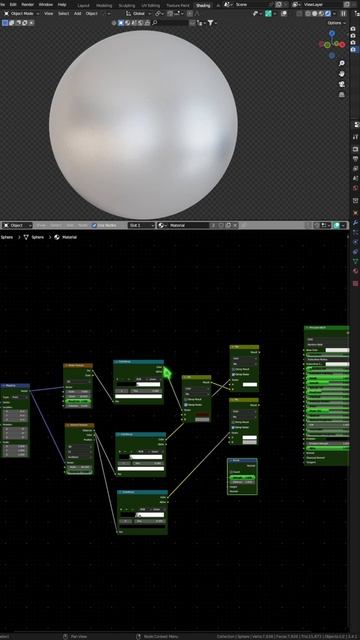Open the Global transform orientation dropdown
Image resolution: width=360 pixels, height=640 pixels.
click(x=138, y=13)
